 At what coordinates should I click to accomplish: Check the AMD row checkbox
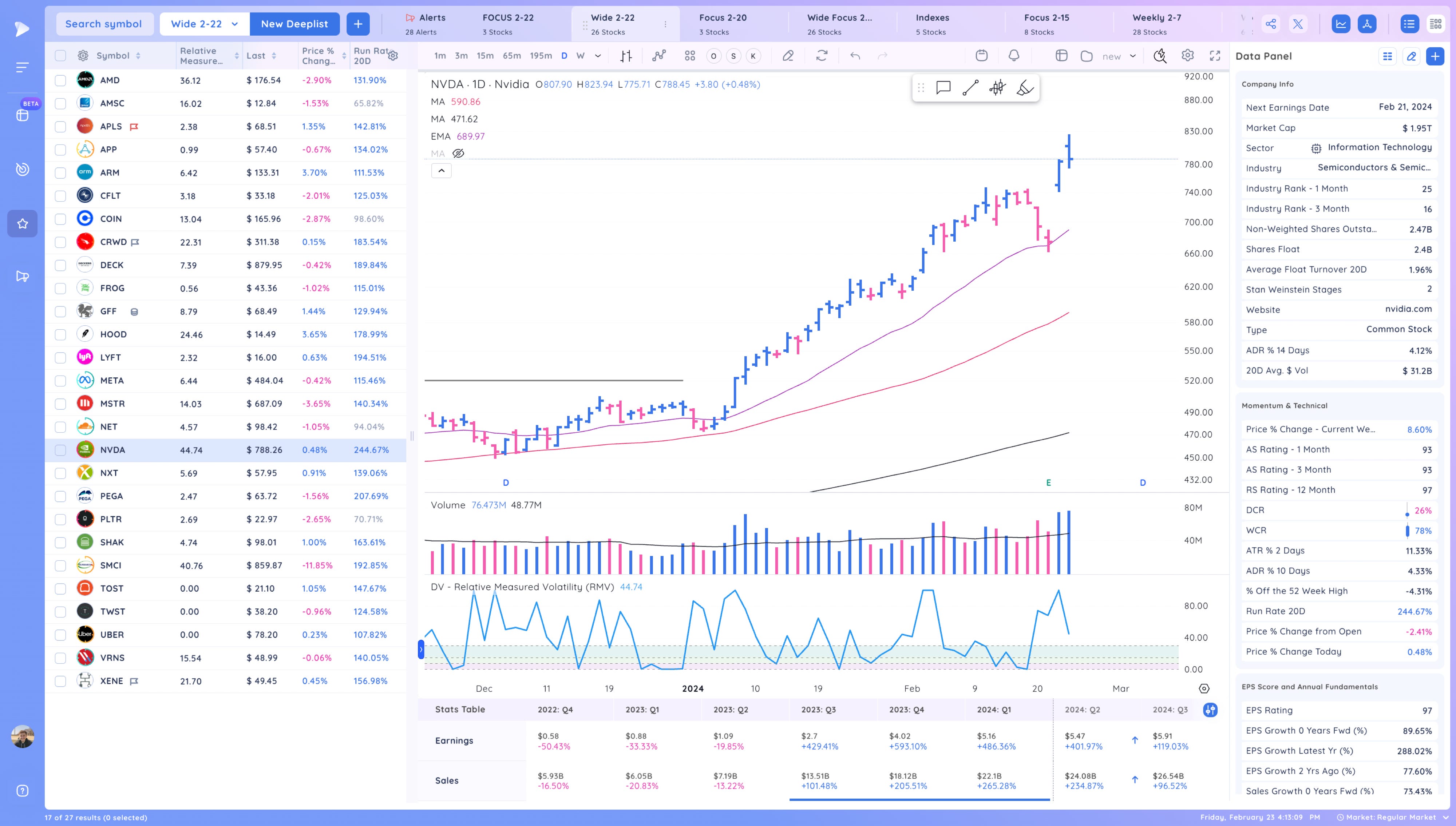coord(60,80)
